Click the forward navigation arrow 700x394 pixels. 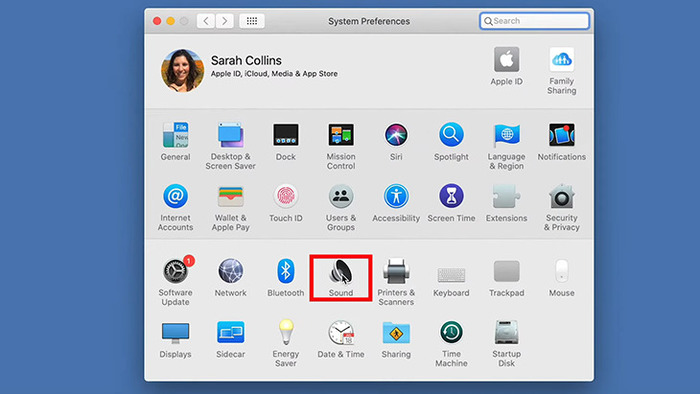point(225,21)
